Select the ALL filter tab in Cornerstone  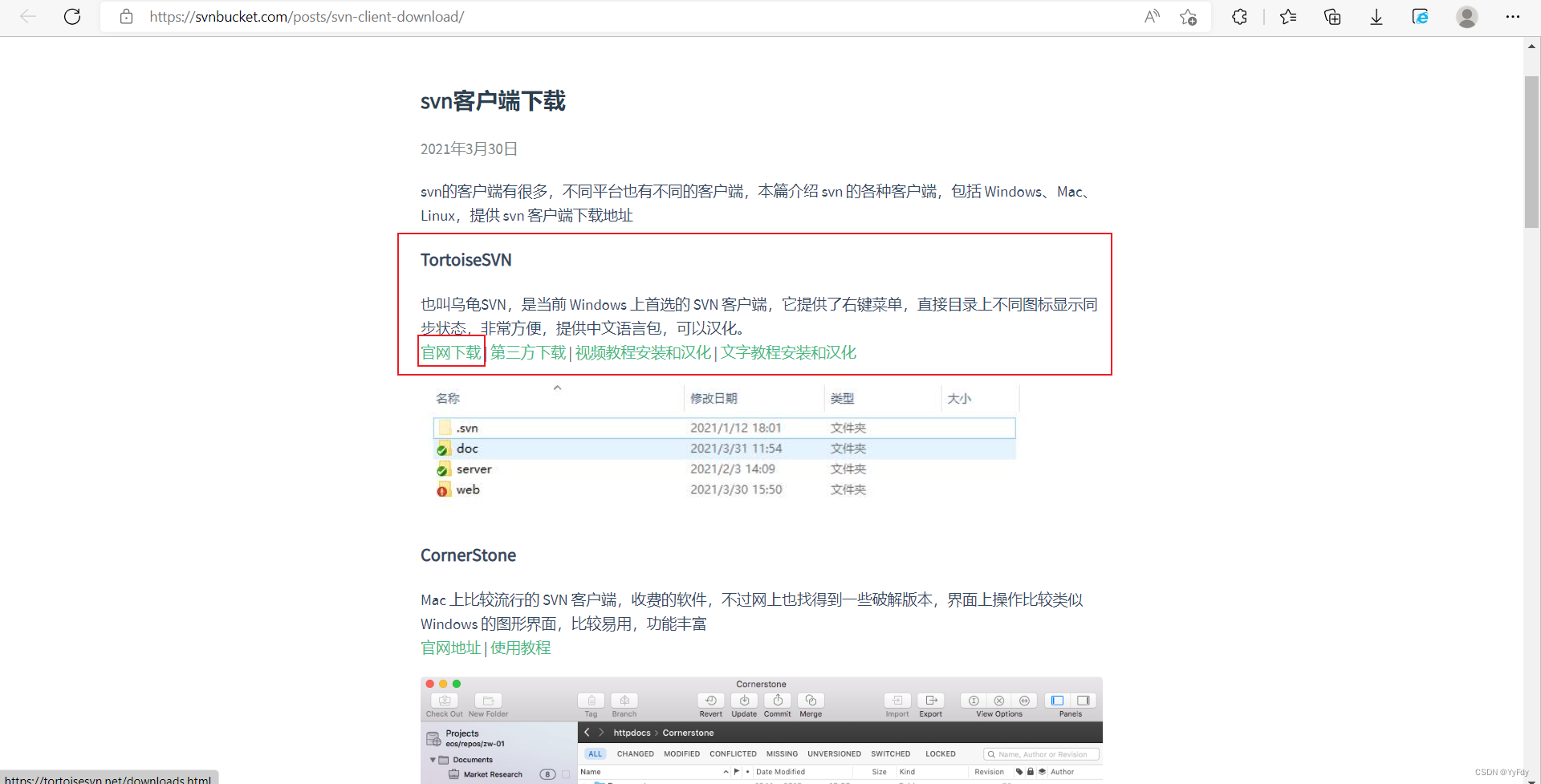coord(595,754)
